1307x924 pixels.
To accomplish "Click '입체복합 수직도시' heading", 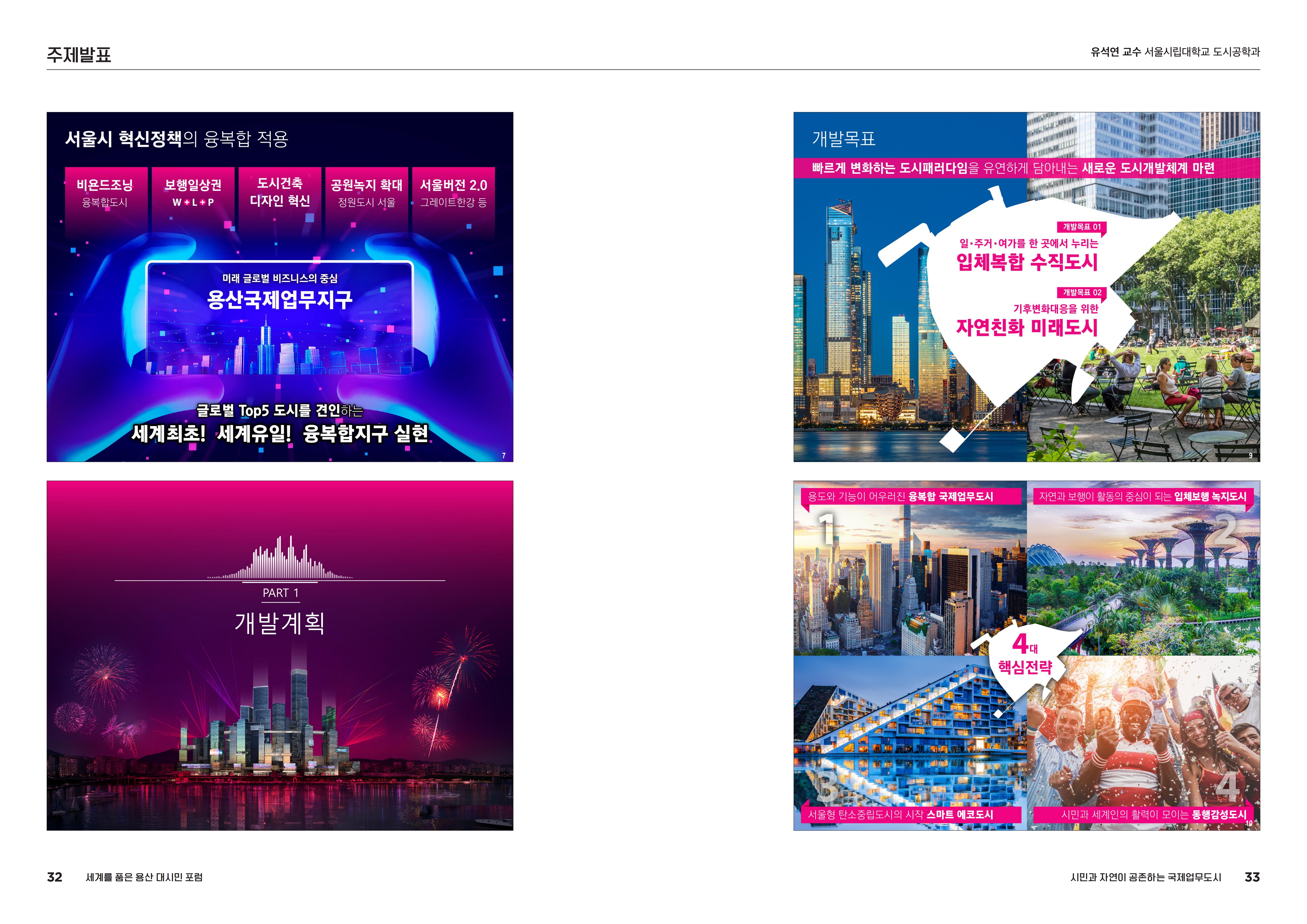I will click(1027, 262).
